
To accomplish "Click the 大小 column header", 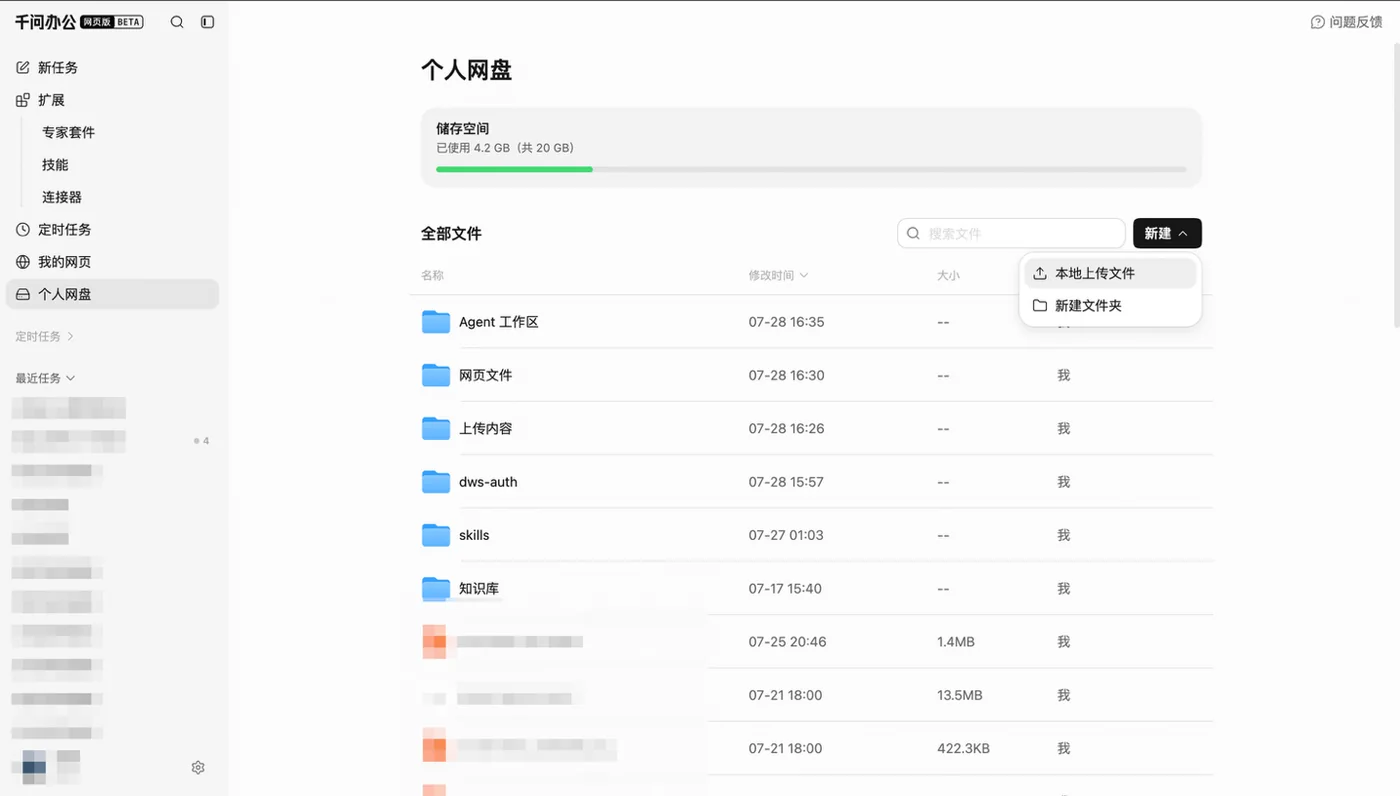I will pos(948,275).
